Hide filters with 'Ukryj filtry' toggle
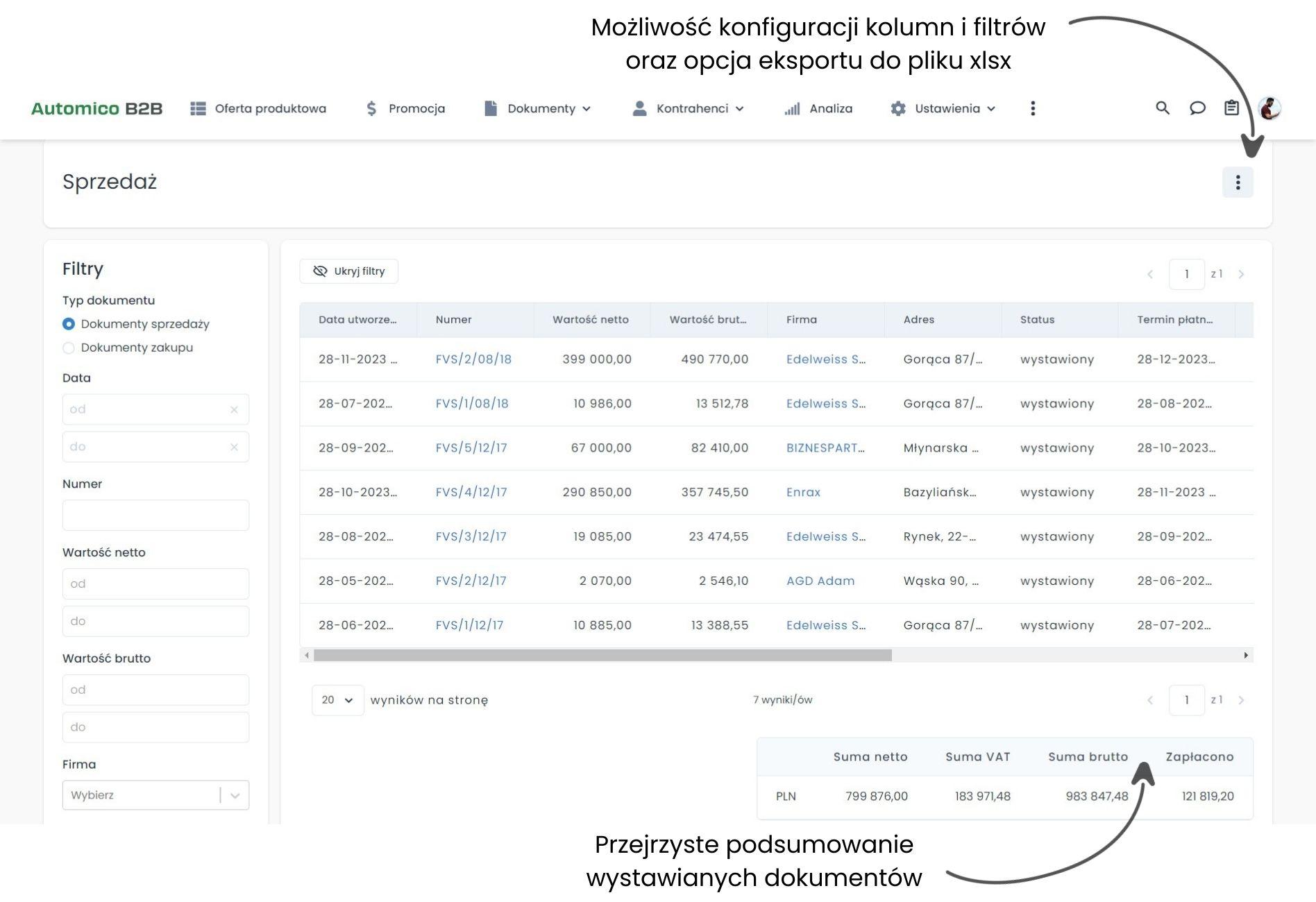The height and width of the screenshot is (902, 1316). [349, 271]
